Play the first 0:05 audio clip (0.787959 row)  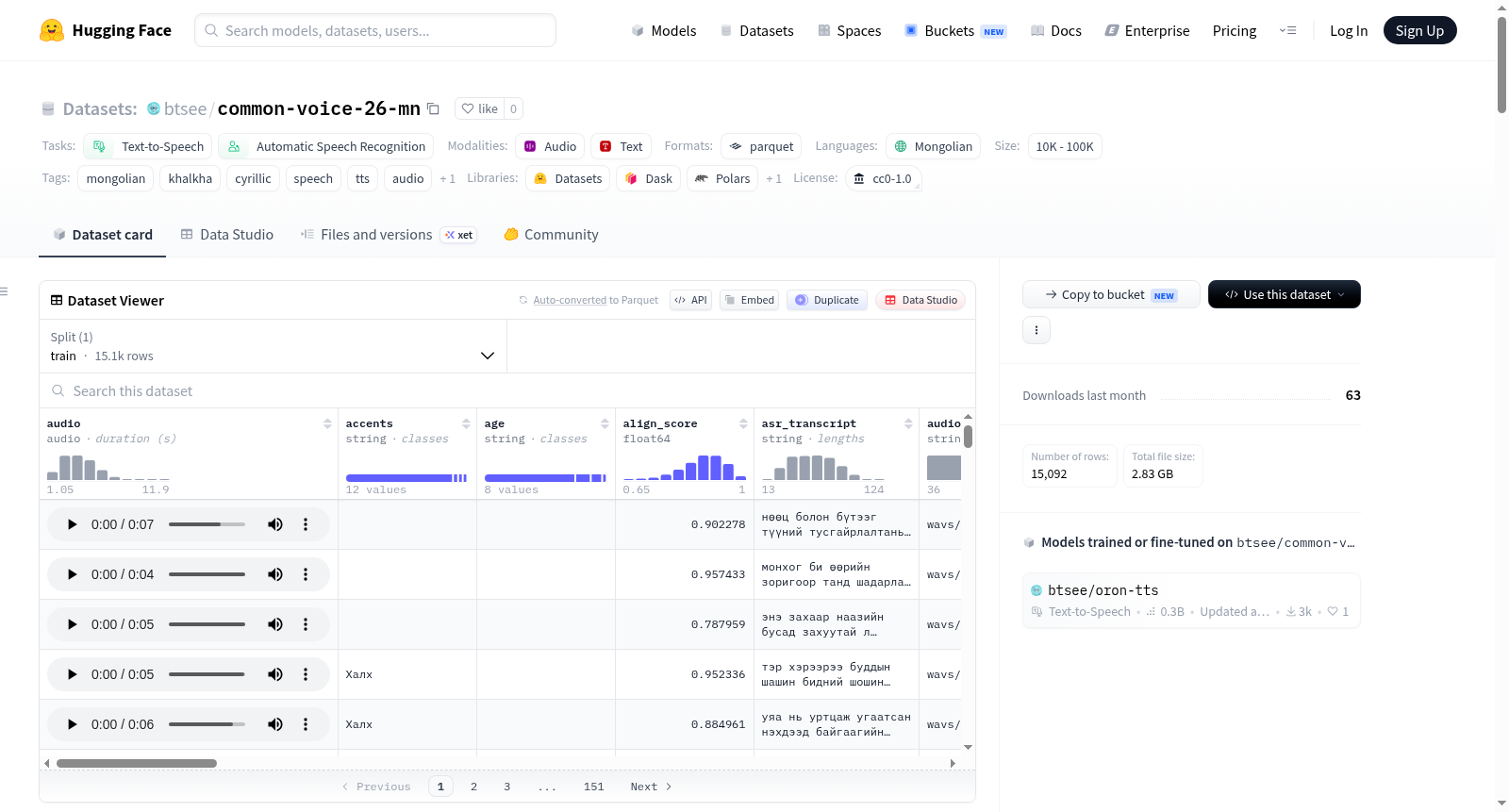click(72, 624)
